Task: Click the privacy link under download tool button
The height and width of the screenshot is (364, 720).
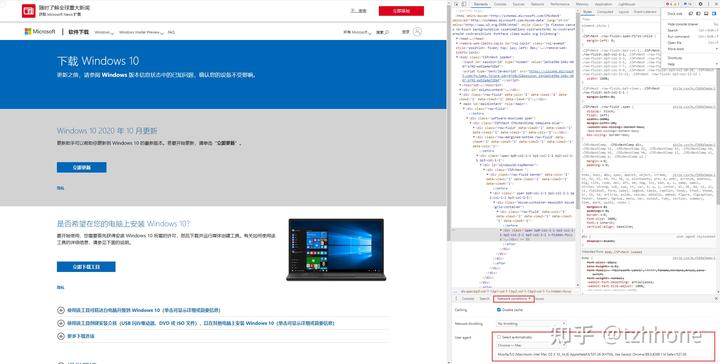Action: point(61,287)
